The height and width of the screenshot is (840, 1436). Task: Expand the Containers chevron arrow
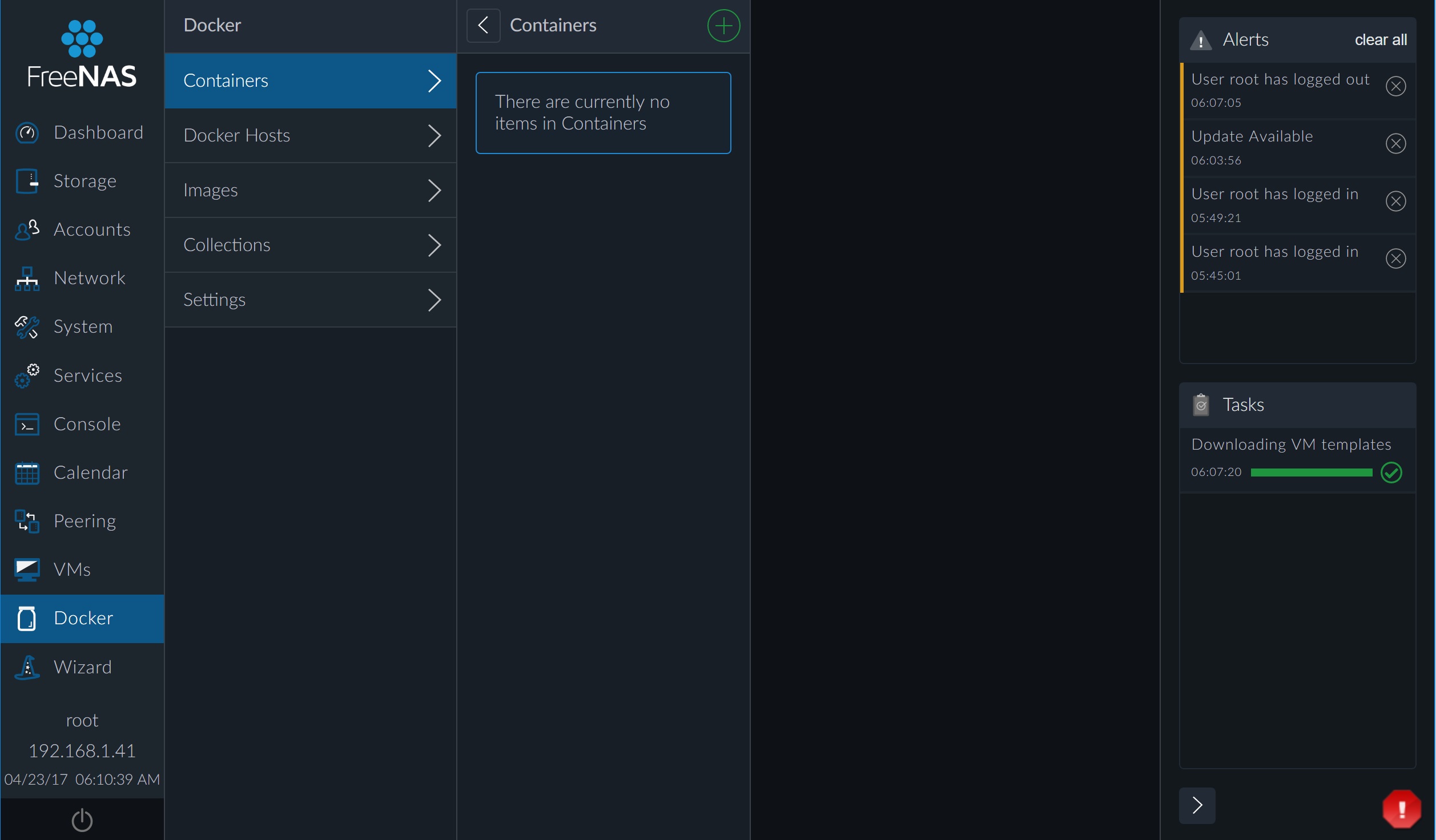pyautogui.click(x=435, y=81)
